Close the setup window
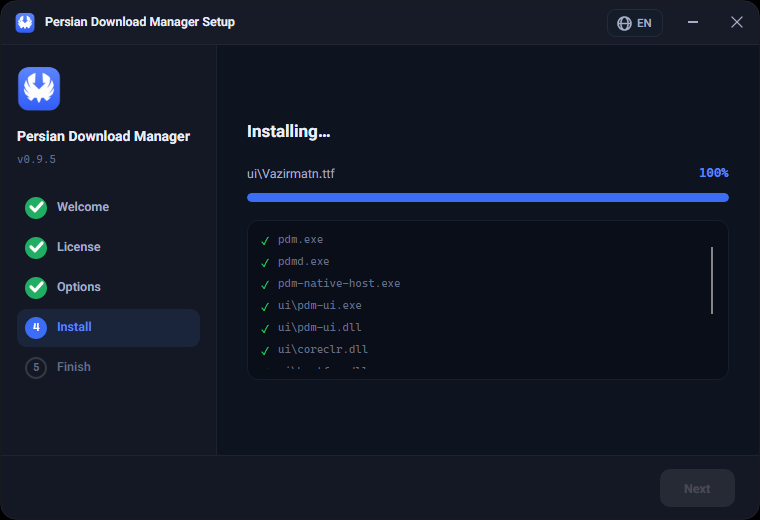 [736, 22]
